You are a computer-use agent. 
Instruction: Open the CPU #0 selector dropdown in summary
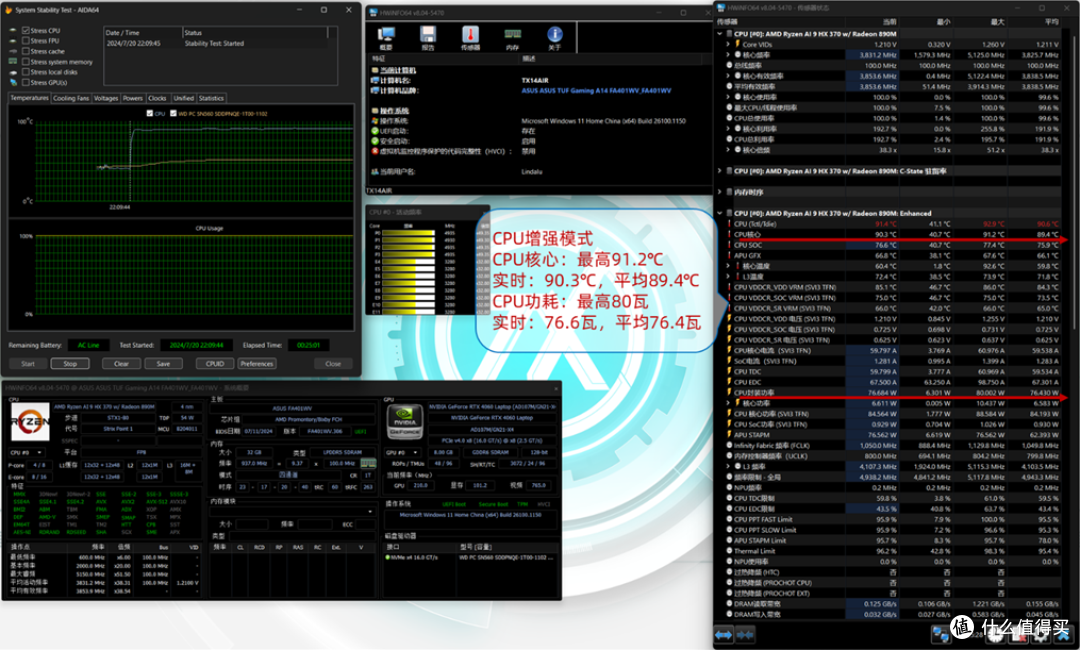tap(26, 452)
